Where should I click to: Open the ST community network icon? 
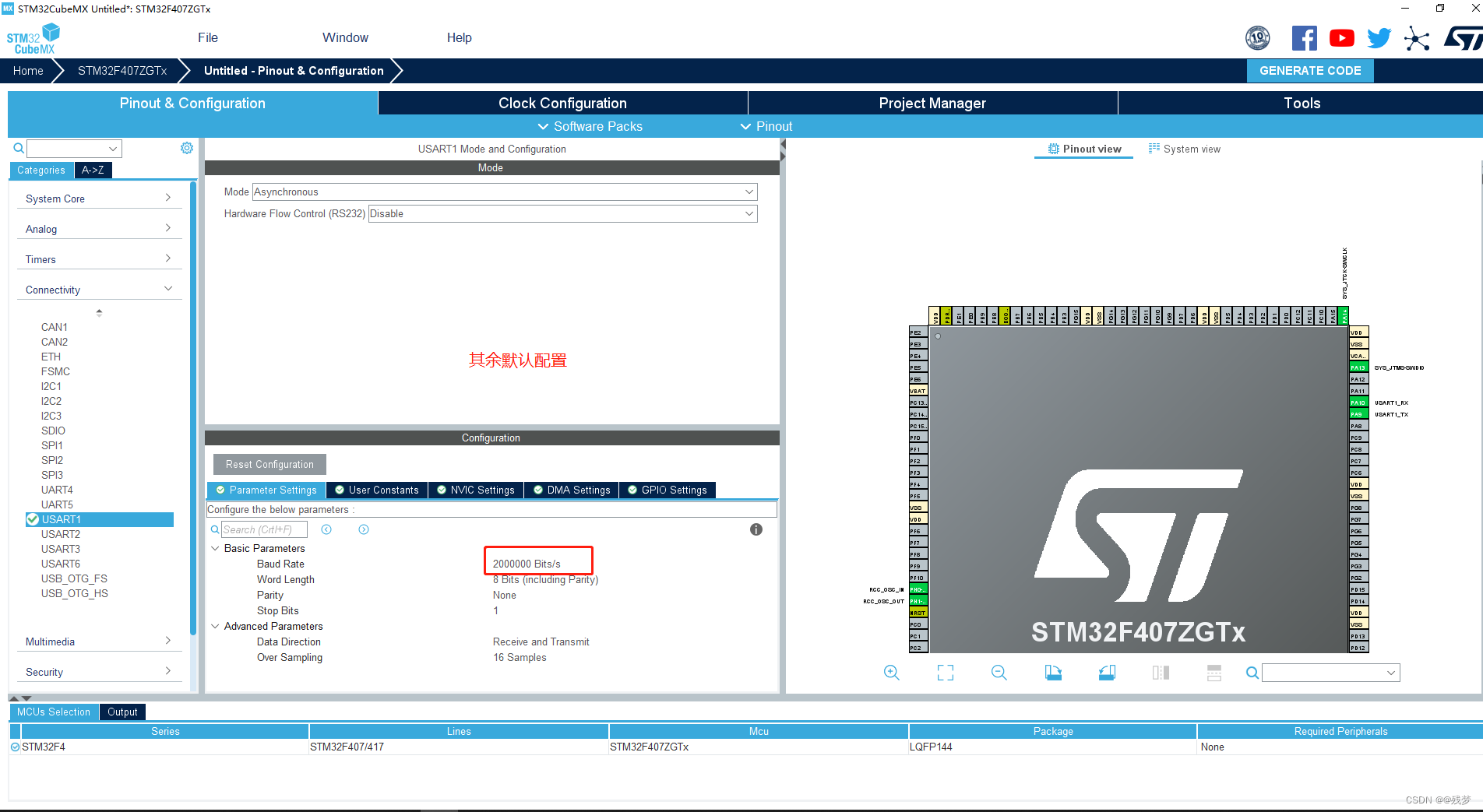(x=1417, y=37)
